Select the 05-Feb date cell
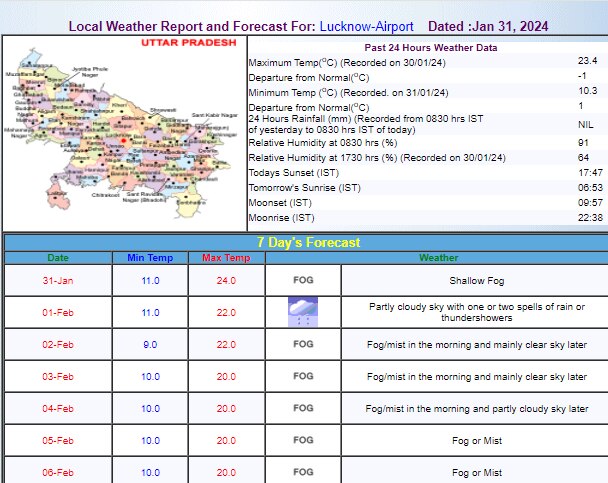 [x=58, y=440]
